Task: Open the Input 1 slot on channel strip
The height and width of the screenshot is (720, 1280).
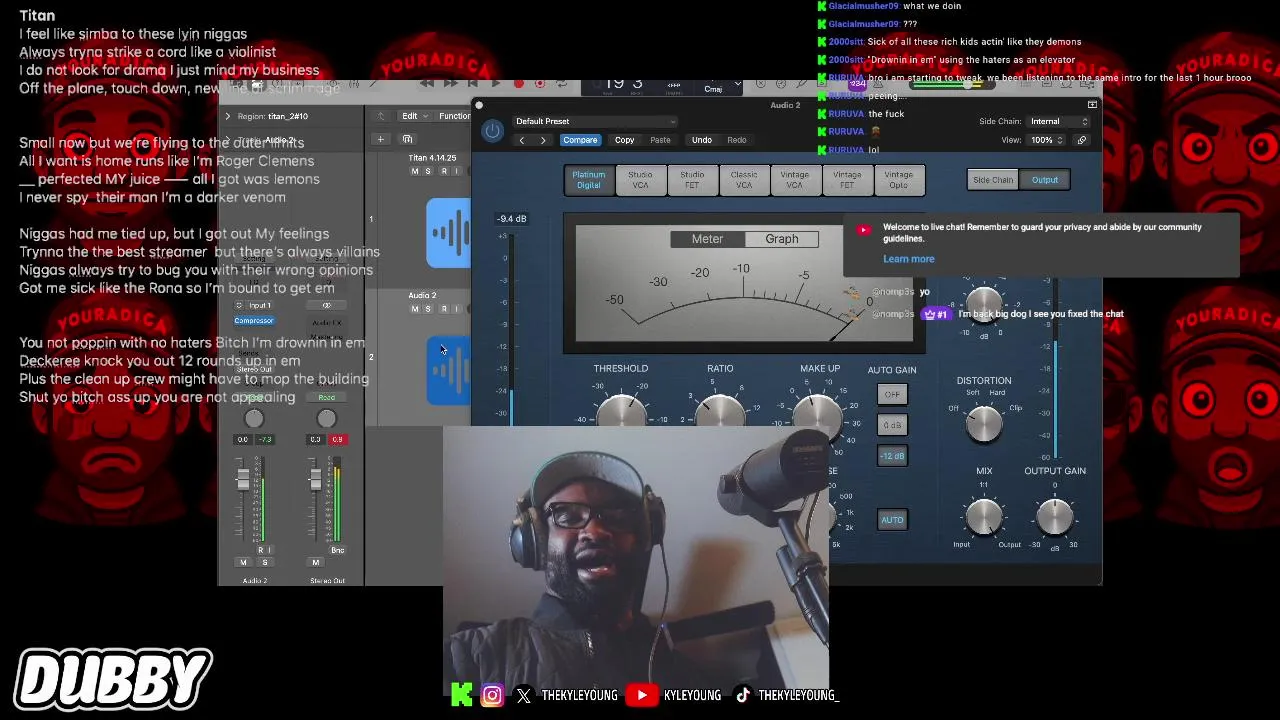Action: point(260,305)
